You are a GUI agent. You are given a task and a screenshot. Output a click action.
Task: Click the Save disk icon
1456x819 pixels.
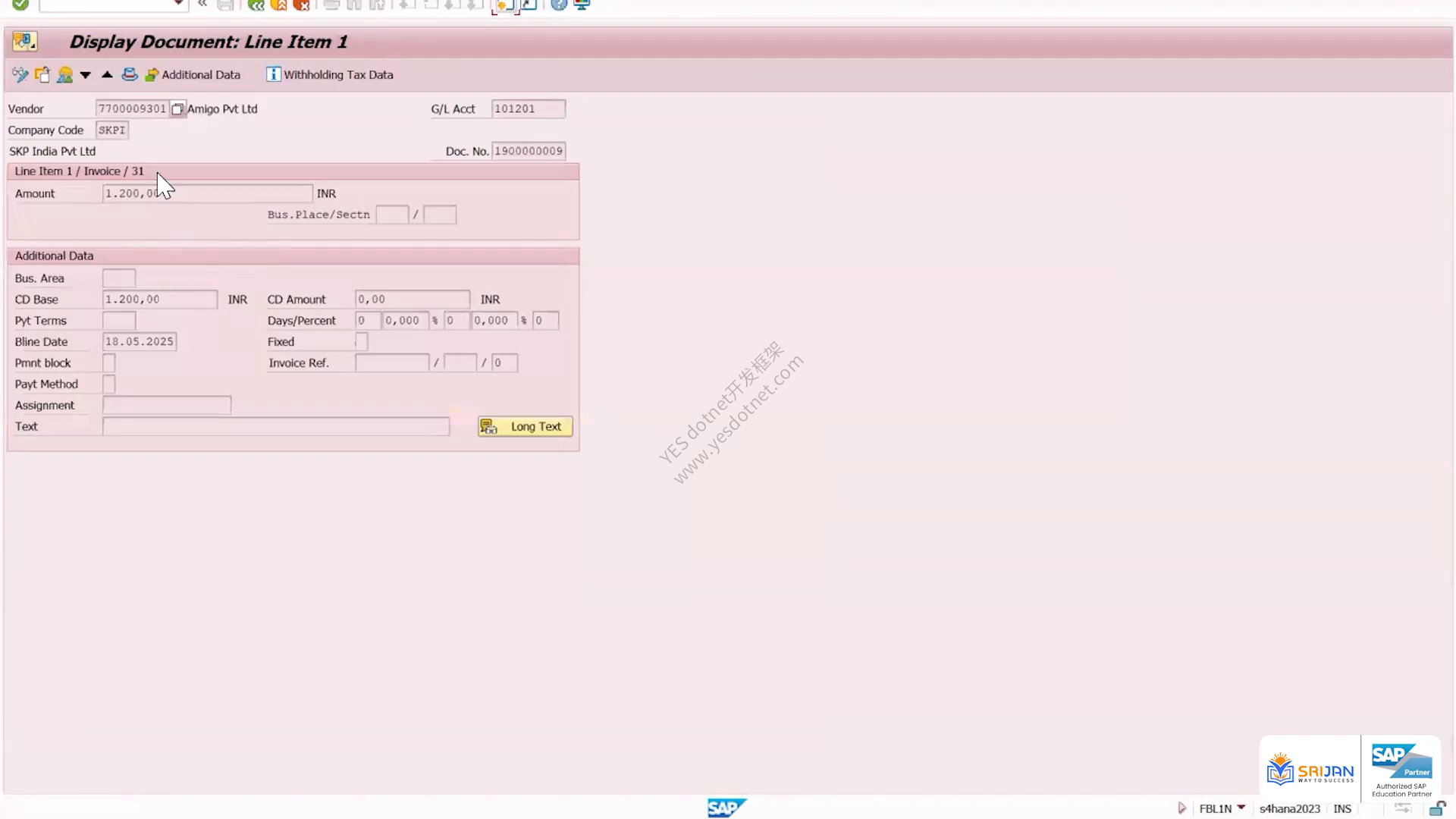[x=225, y=5]
